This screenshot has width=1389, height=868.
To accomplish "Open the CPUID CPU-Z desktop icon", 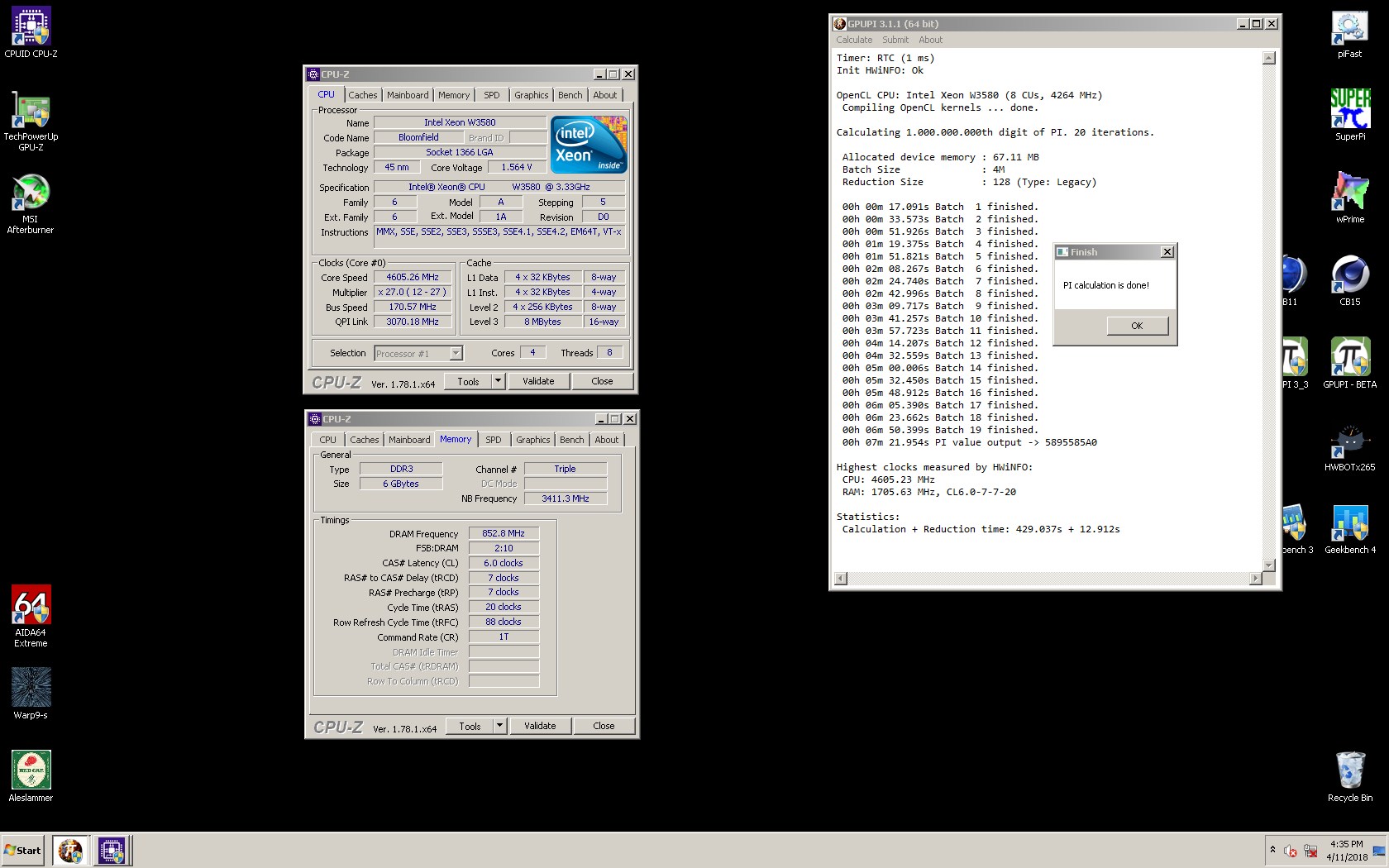I will tap(31, 33).
